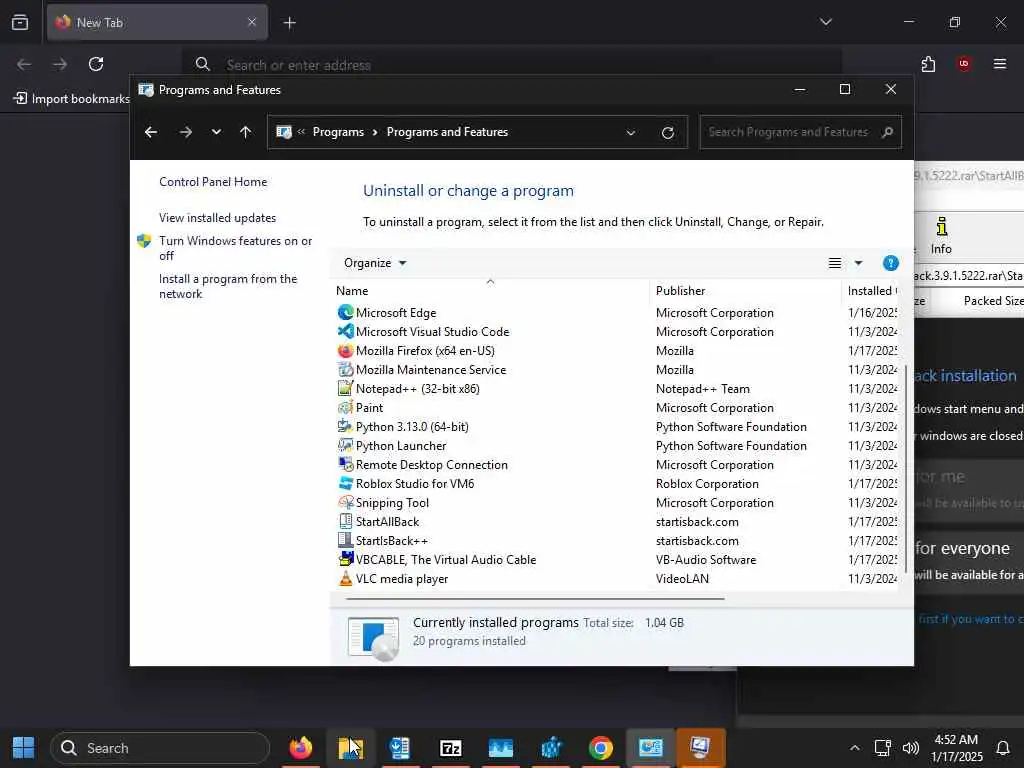
Task: Show hidden system tray icons
Action: tap(854, 748)
